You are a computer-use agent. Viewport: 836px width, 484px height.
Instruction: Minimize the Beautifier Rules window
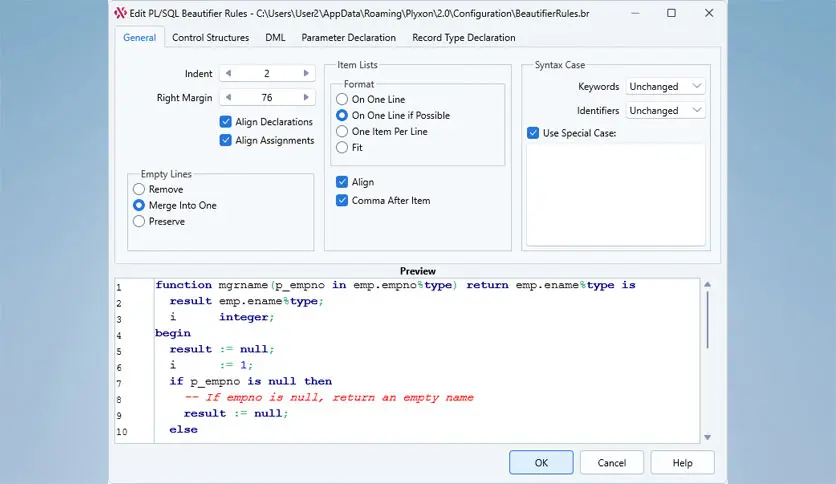(635, 13)
